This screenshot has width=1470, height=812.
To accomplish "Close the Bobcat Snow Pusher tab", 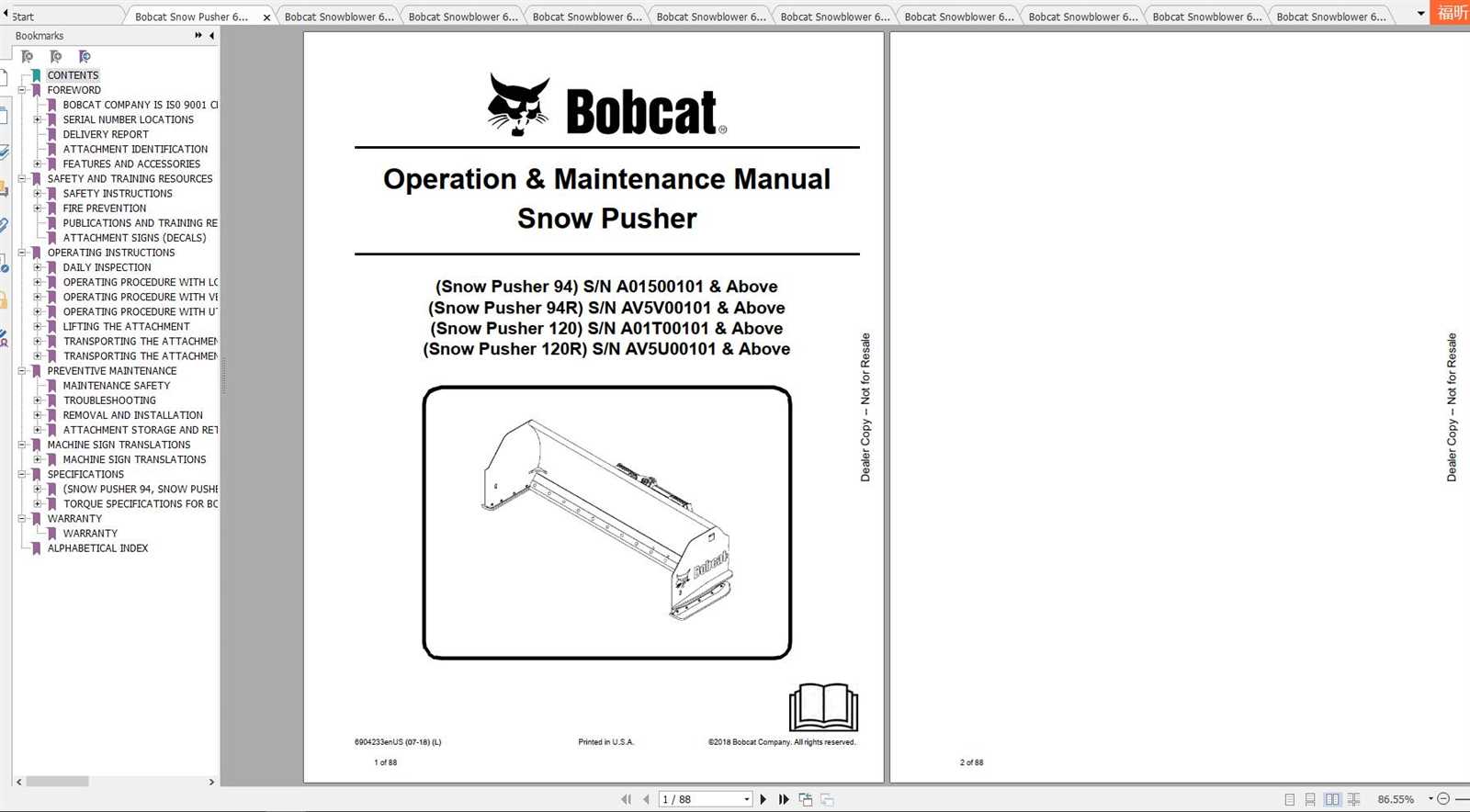I will tap(266, 17).
